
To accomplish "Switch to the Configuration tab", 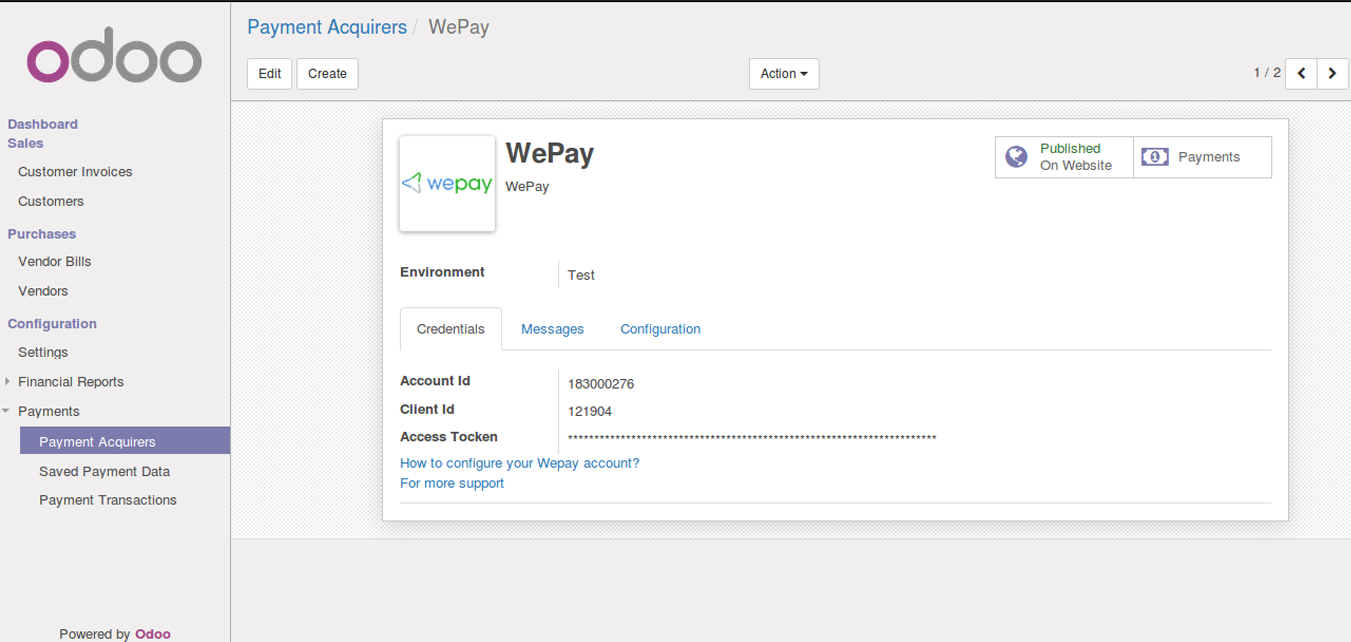I will click(660, 329).
